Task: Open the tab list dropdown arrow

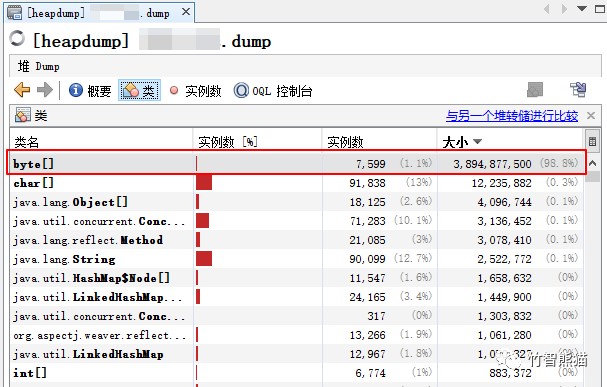Action: pos(581,8)
